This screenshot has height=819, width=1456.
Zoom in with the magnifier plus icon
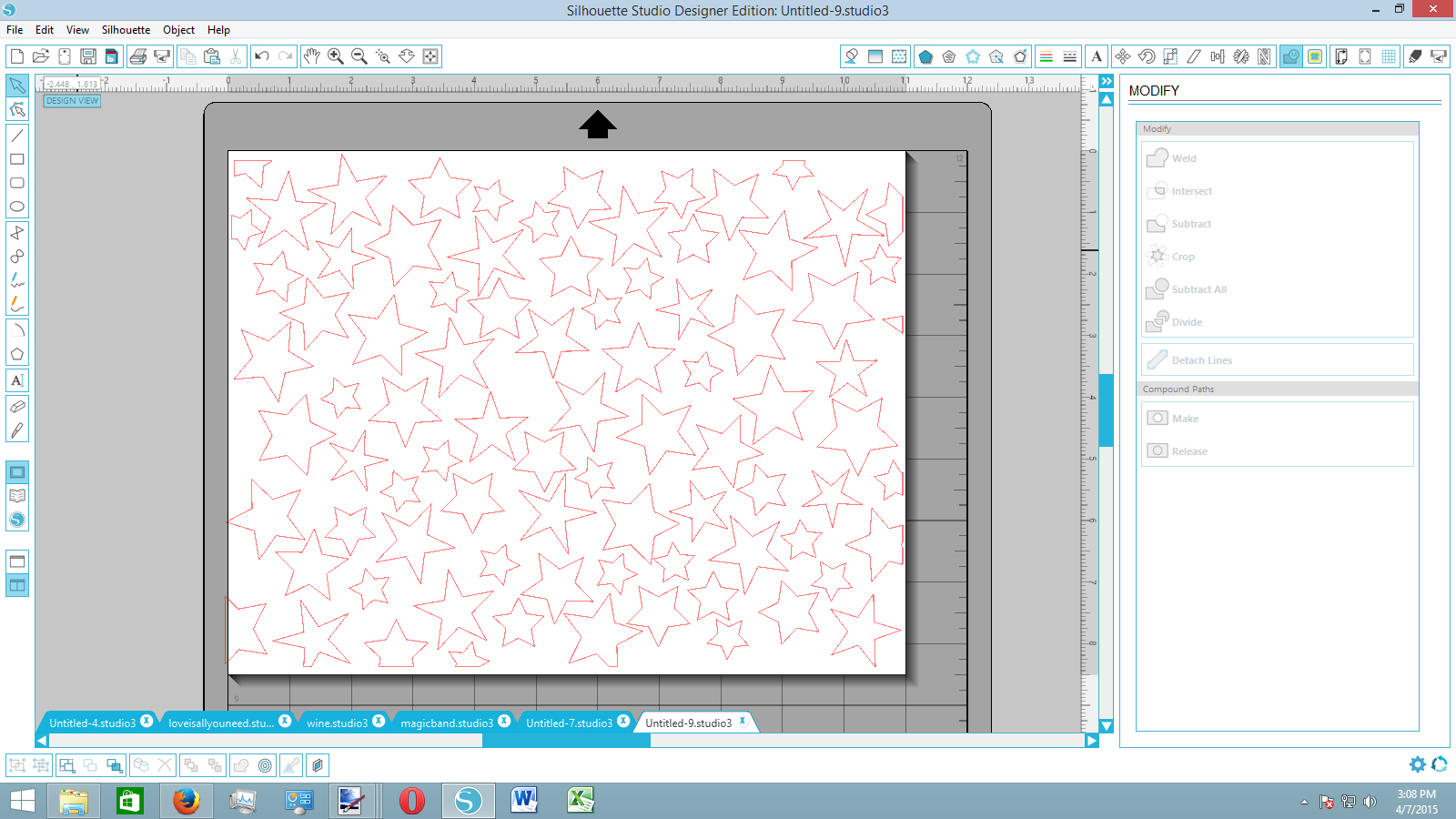pos(336,56)
